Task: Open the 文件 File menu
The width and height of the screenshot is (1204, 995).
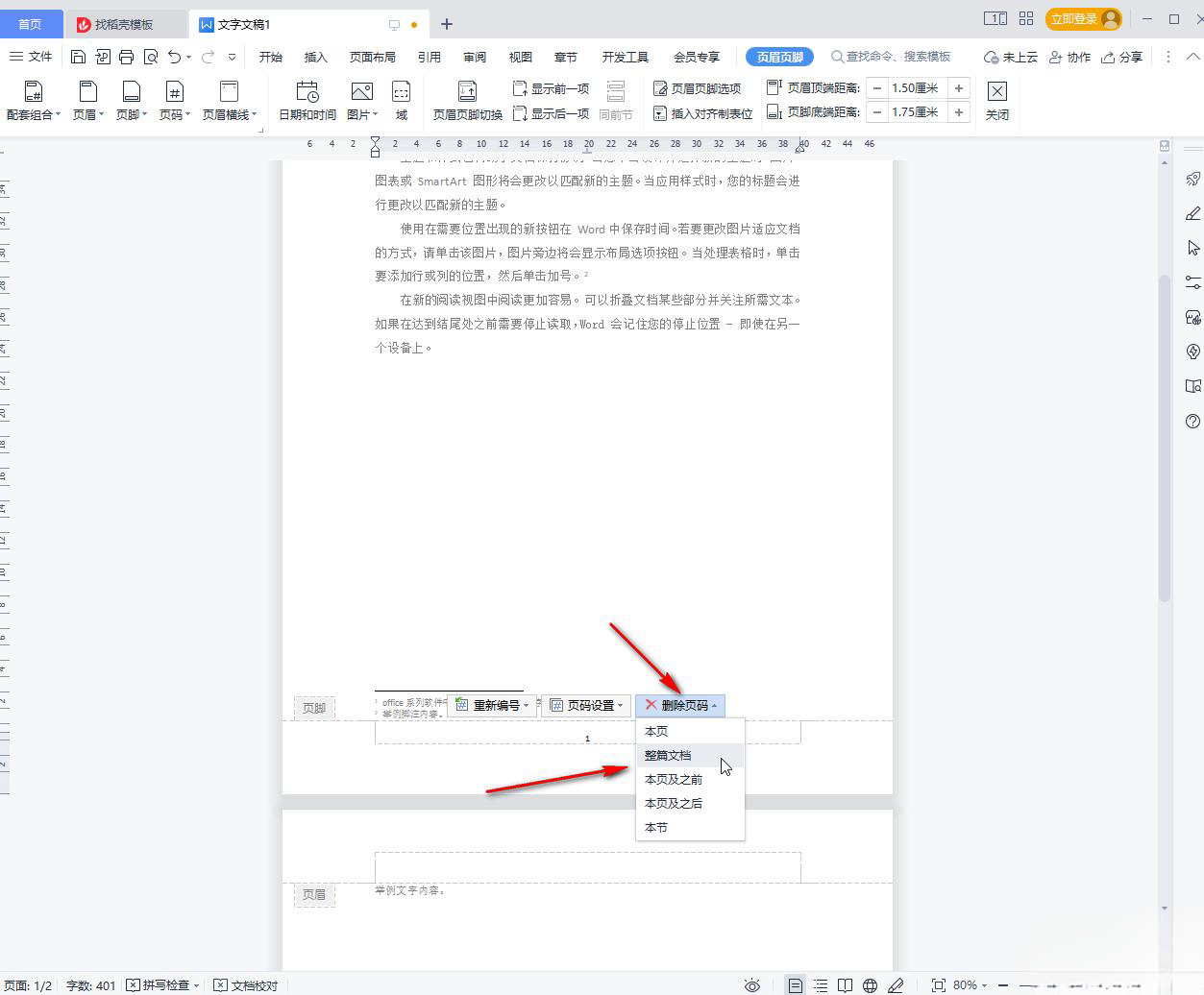Action: click(x=31, y=57)
